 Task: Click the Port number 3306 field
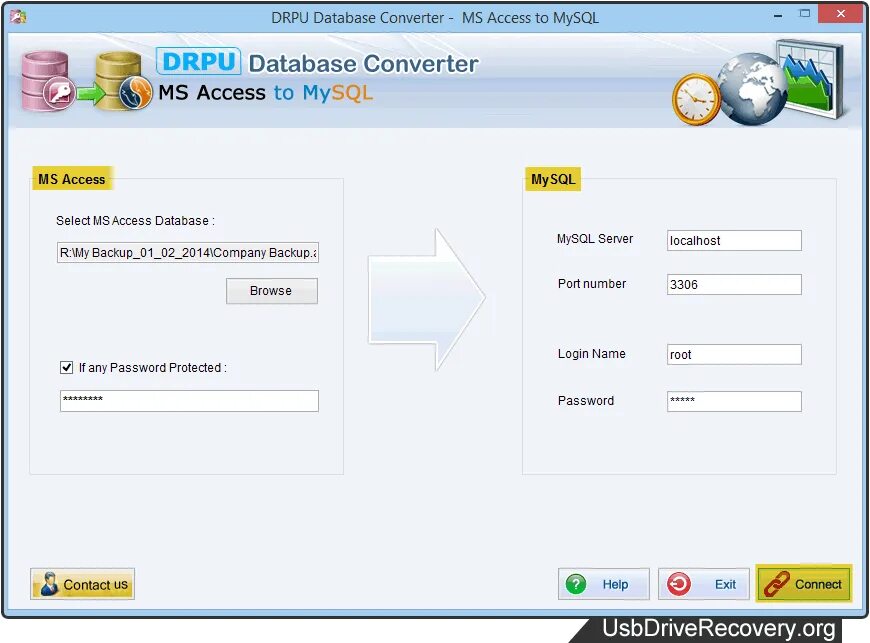point(733,284)
